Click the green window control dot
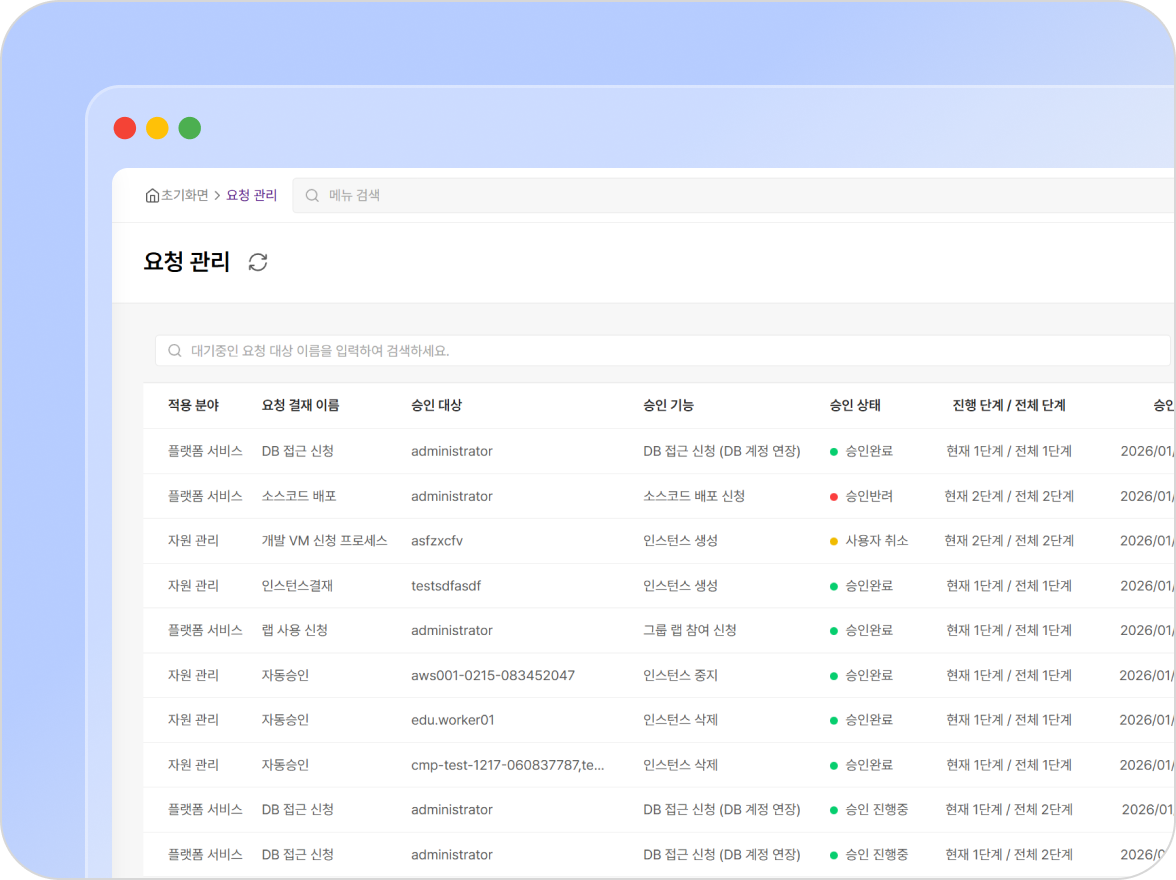 [x=190, y=128]
